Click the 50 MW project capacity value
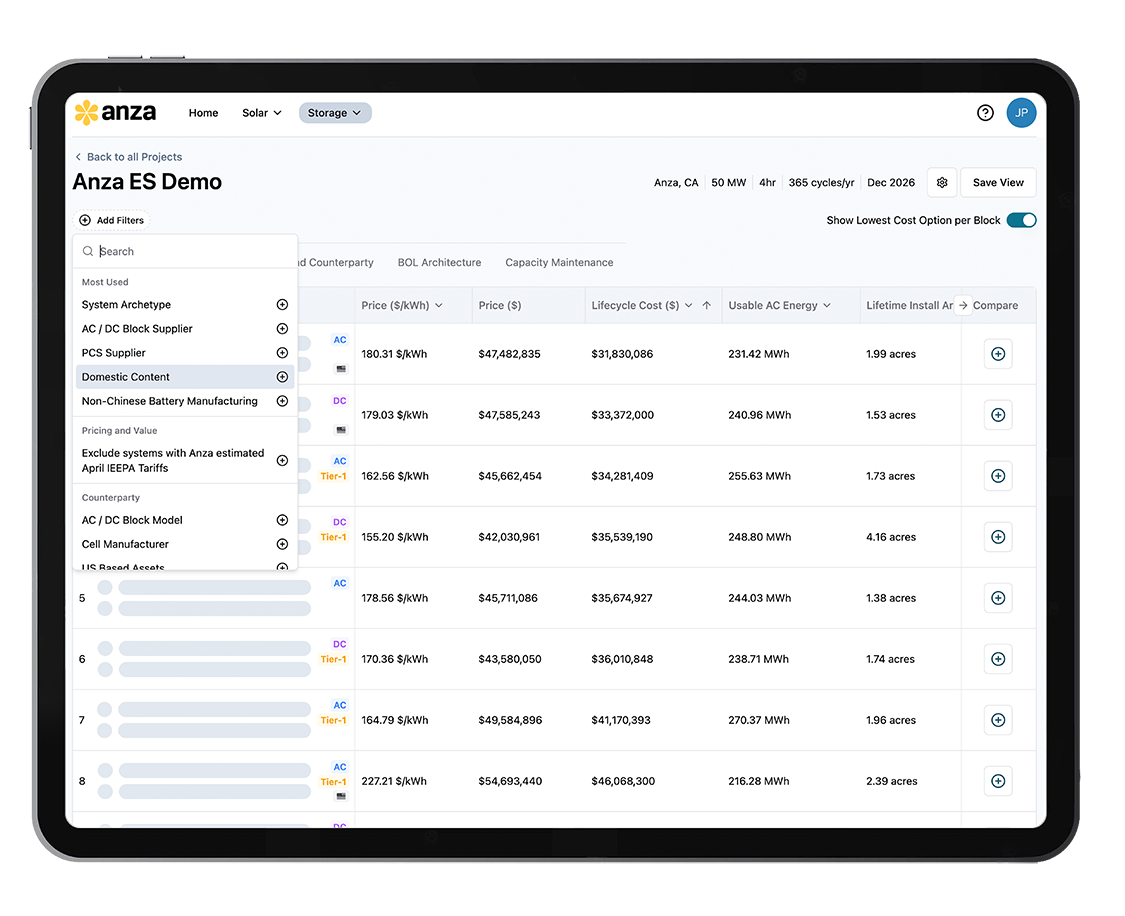The width and height of the screenshot is (1125, 916). (x=728, y=183)
